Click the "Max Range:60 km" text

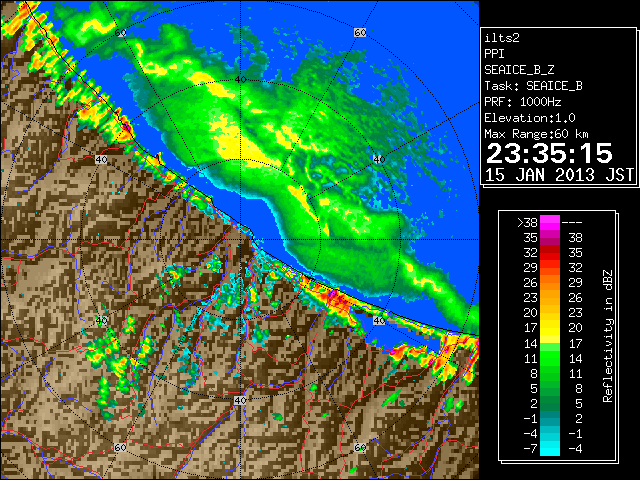tap(536, 134)
